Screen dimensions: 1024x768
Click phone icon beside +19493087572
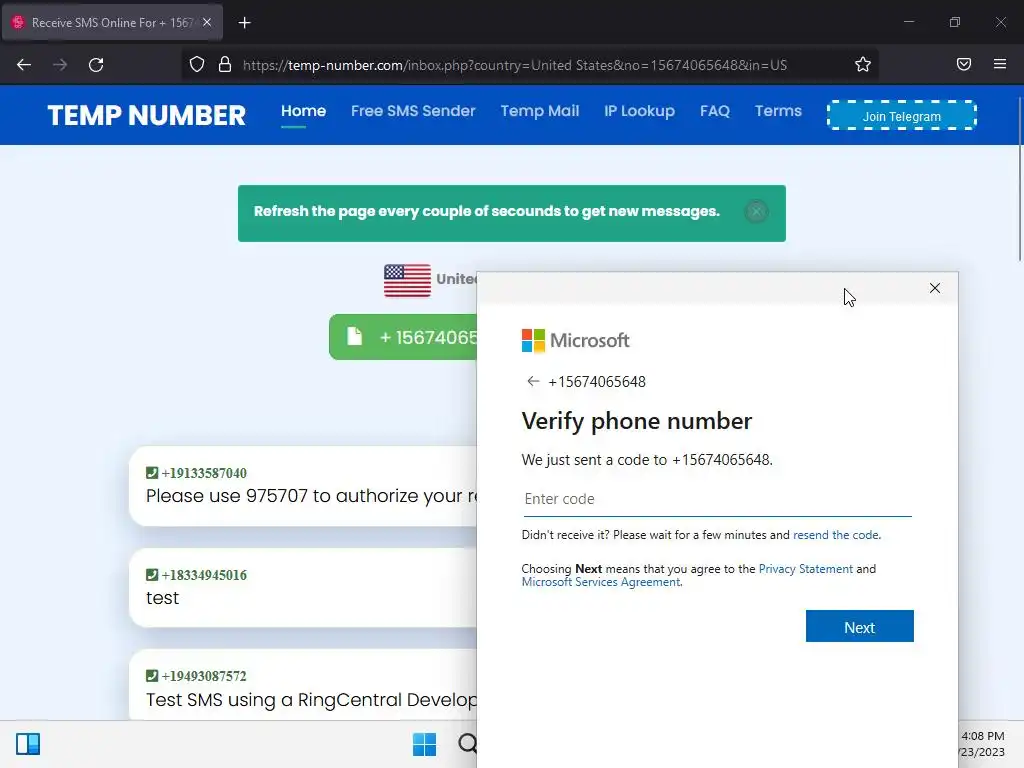coord(152,676)
